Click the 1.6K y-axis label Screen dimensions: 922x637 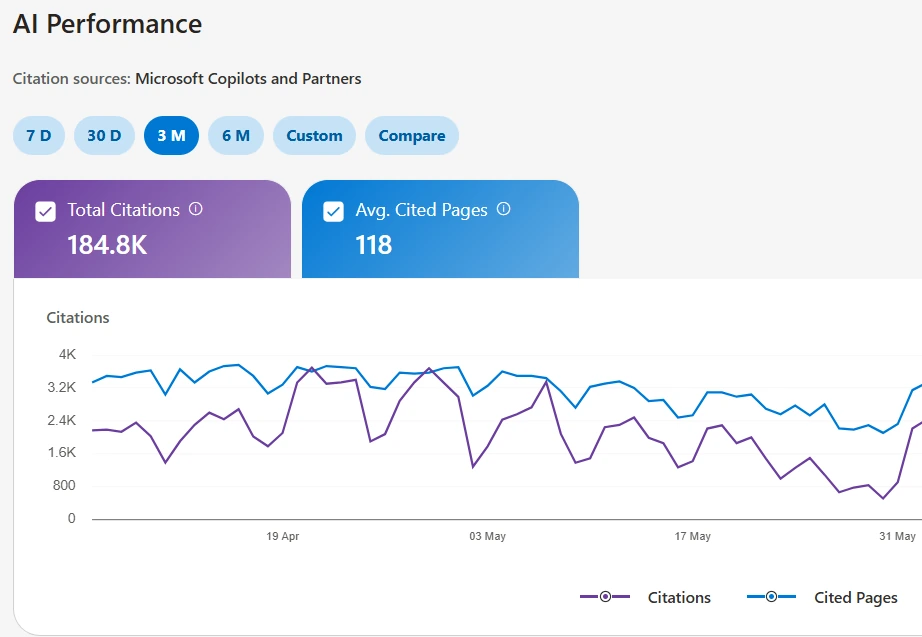pyautogui.click(x=62, y=452)
